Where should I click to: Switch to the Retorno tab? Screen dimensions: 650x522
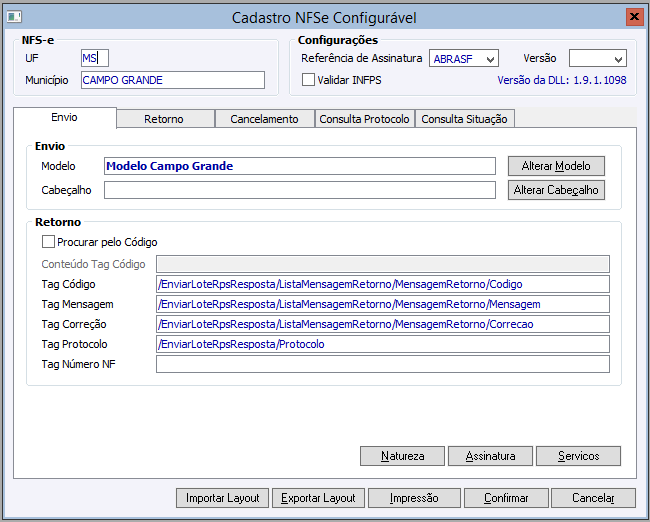164,119
